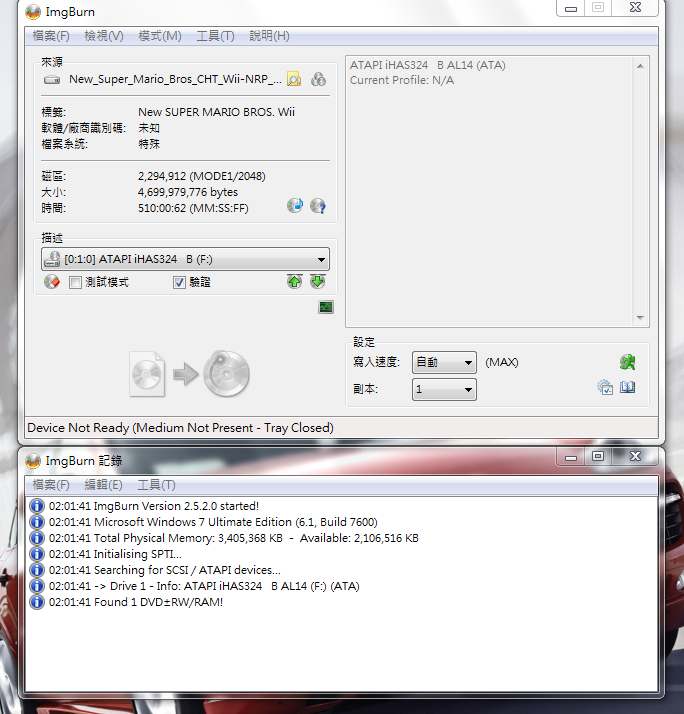Select the source filename New_Super_Mario_Bros_CHT_Wii-NRP text
684x714 pixels.
point(175,79)
